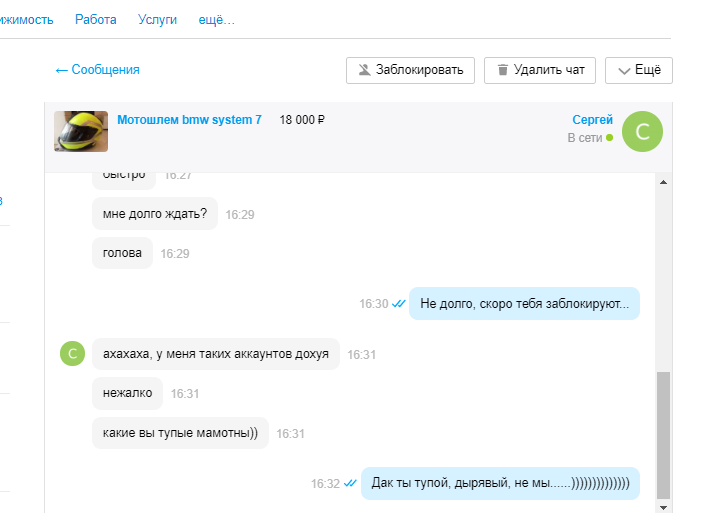Click the scrollbar up arrow in chat

coord(662,183)
